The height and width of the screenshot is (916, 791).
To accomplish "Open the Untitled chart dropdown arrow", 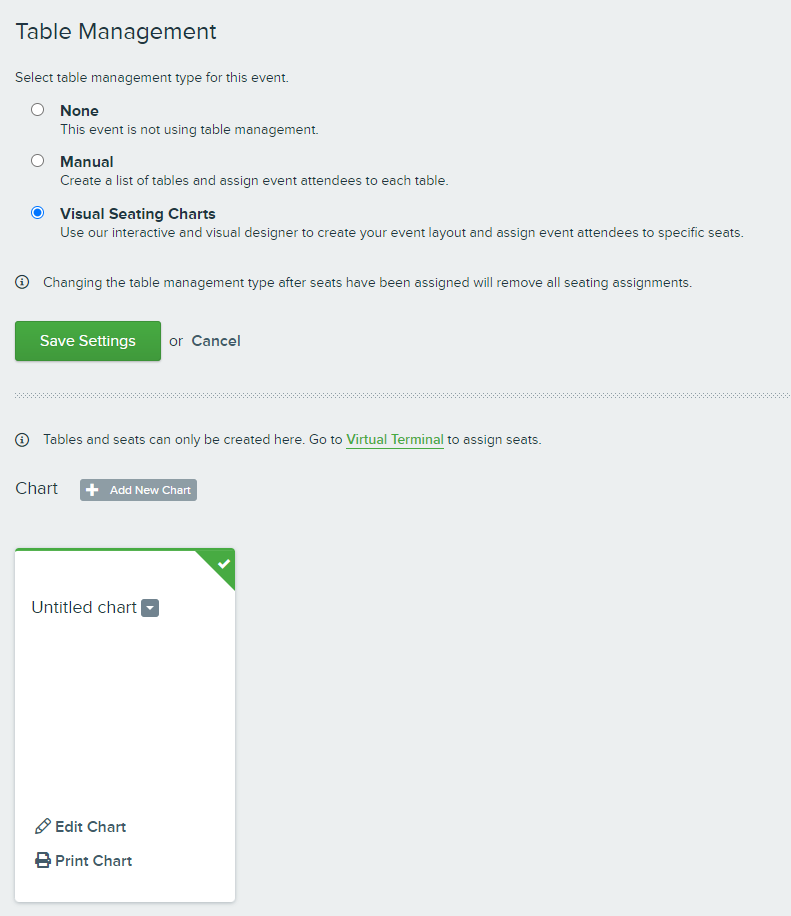I will [x=150, y=608].
